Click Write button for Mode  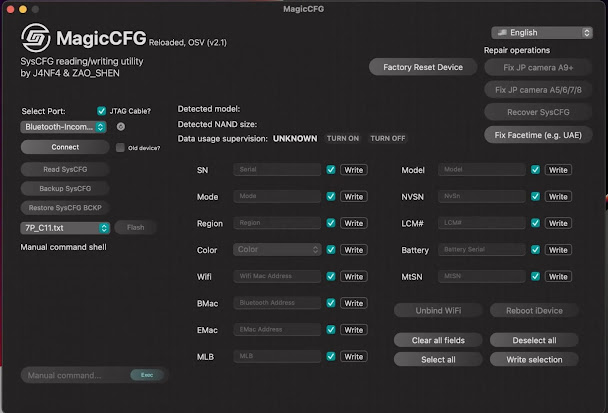point(354,197)
